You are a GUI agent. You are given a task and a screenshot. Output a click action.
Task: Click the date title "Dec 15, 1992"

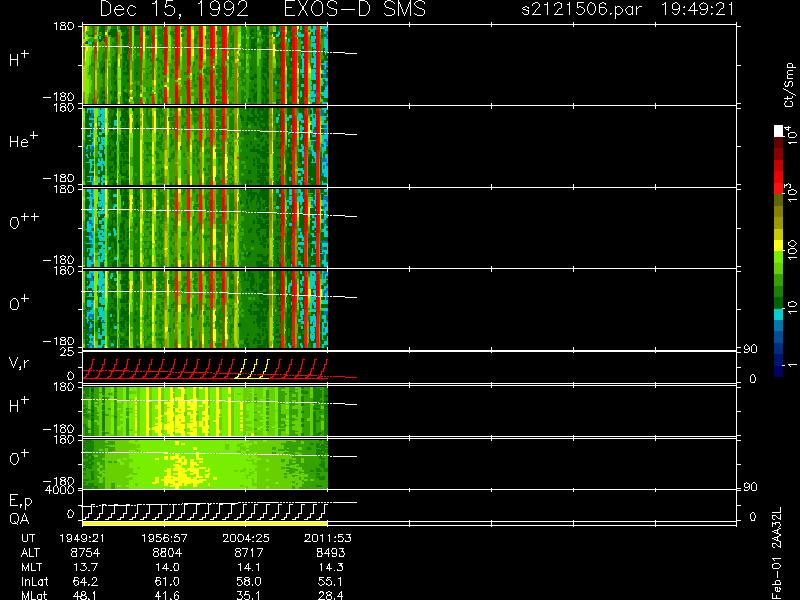pyautogui.click(x=174, y=10)
